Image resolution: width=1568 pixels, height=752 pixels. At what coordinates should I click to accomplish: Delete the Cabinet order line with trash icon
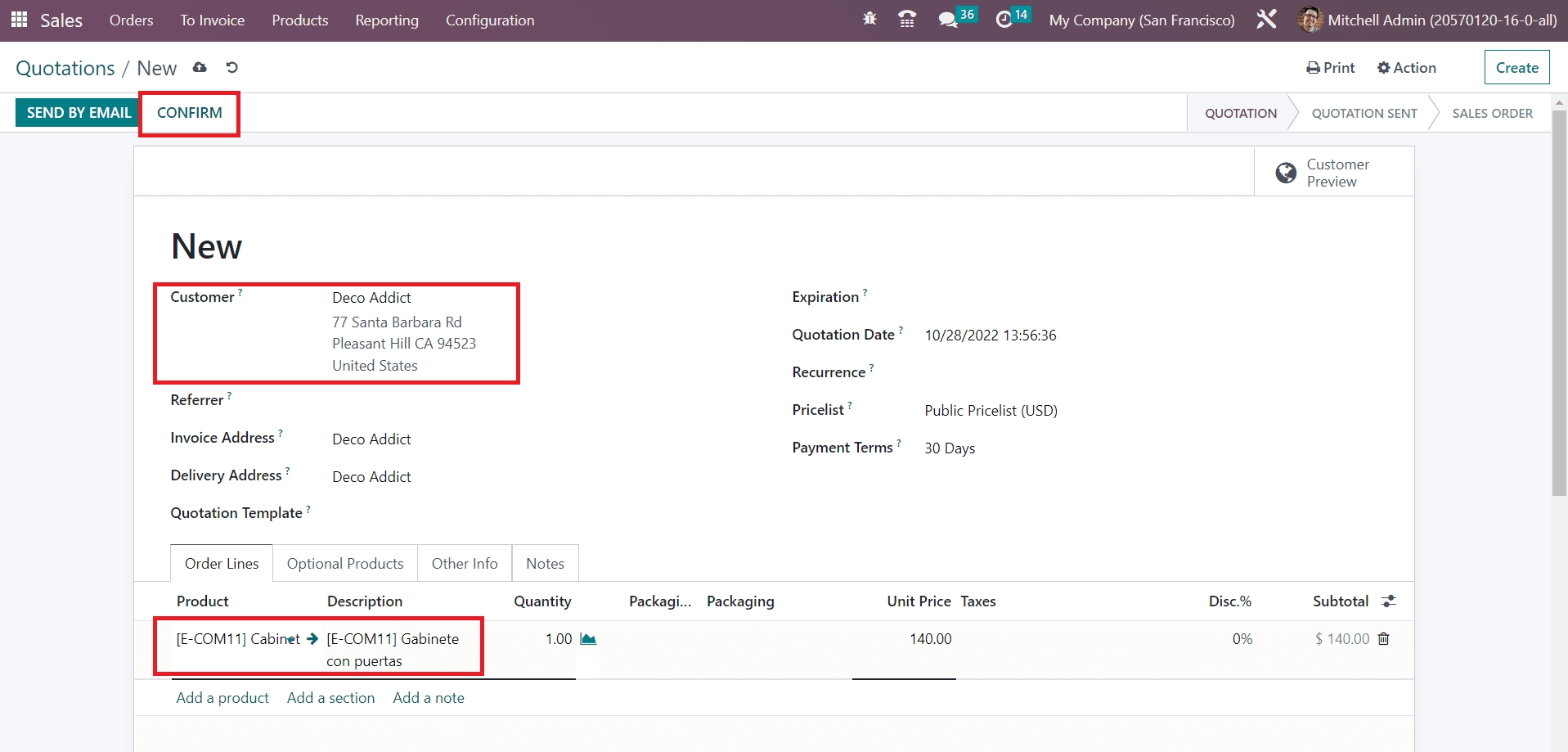click(x=1384, y=639)
